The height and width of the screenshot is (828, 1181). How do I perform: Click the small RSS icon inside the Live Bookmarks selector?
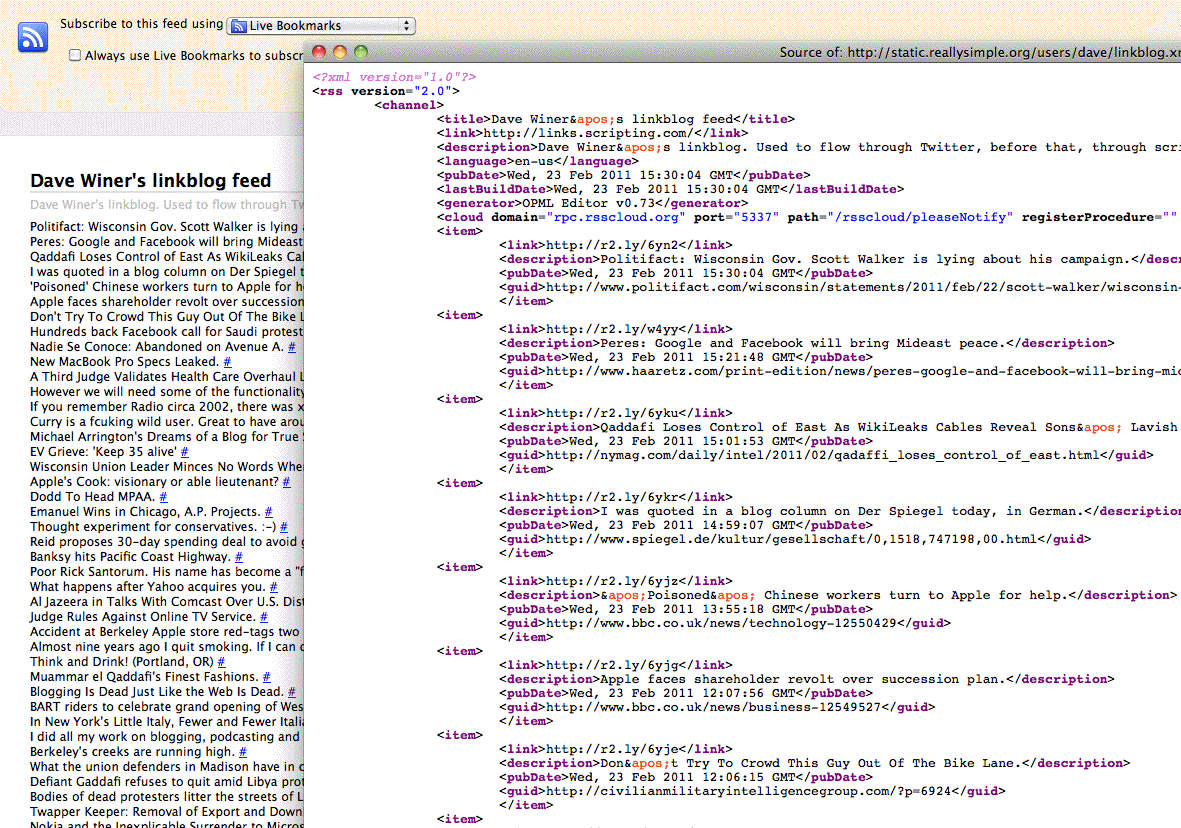pyautogui.click(x=238, y=26)
